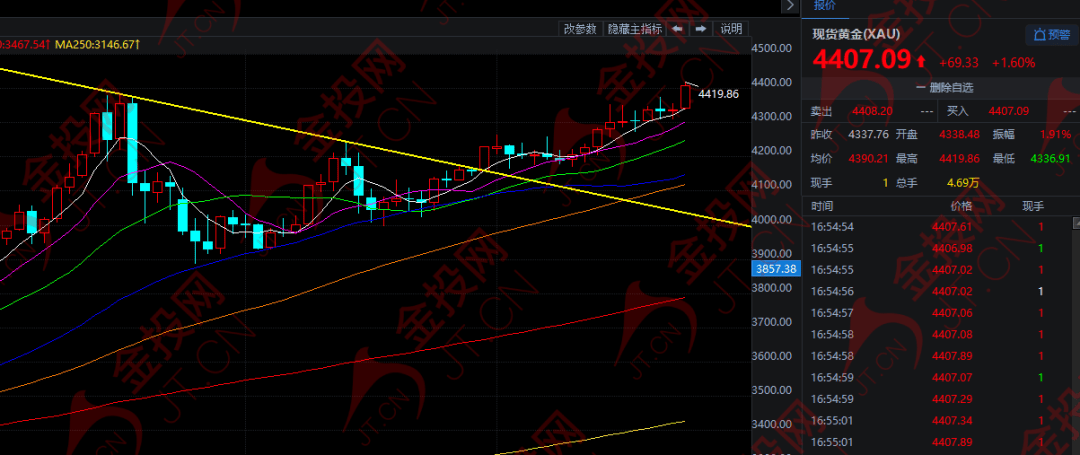Image resolution: width=1080 pixels, height=455 pixels.
Task: Open the 说明 indicator description
Action: point(731,29)
